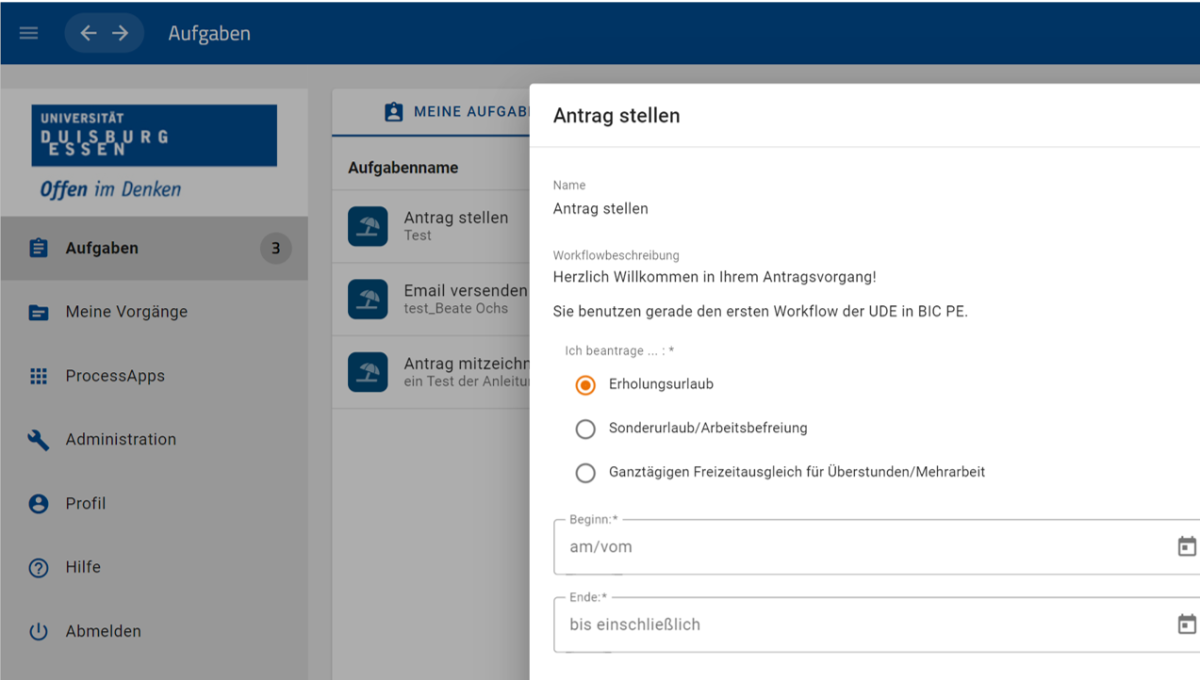The image size is (1200, 680).
Task: Click the Administration wrench icon
Action: [39, 440]
